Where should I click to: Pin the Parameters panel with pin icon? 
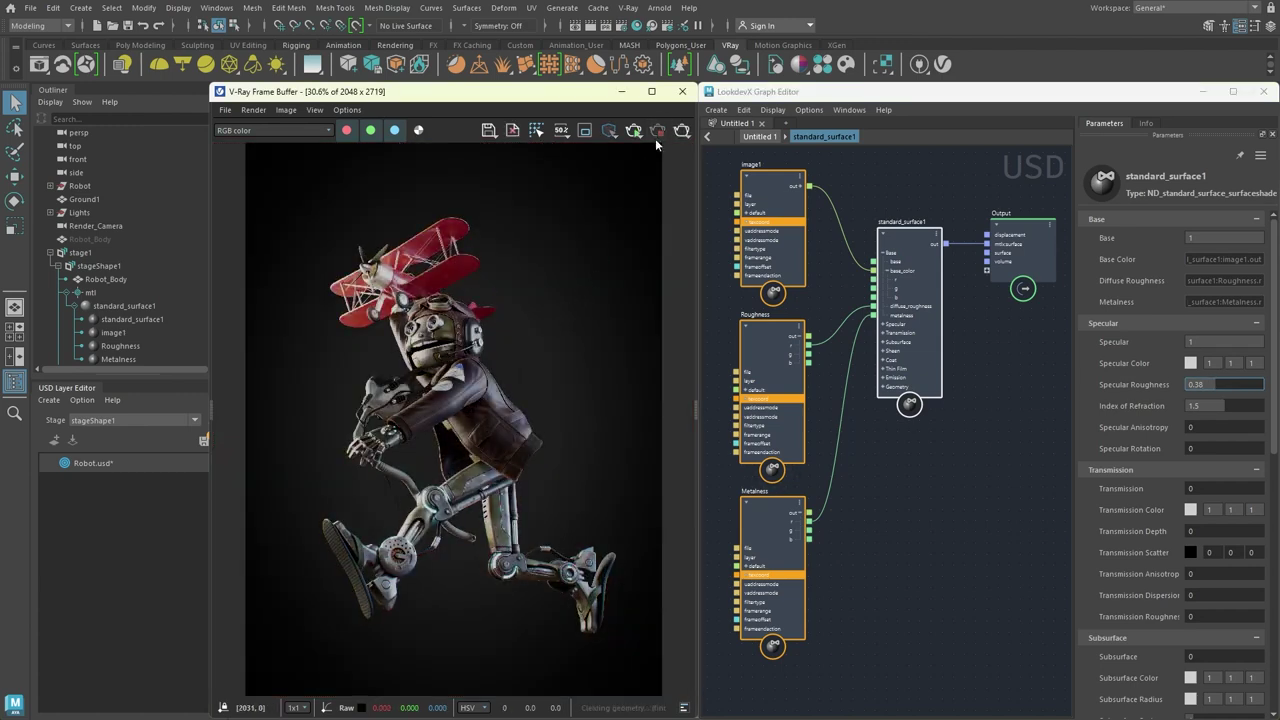pyautogui.click(x=1240, y=155)
